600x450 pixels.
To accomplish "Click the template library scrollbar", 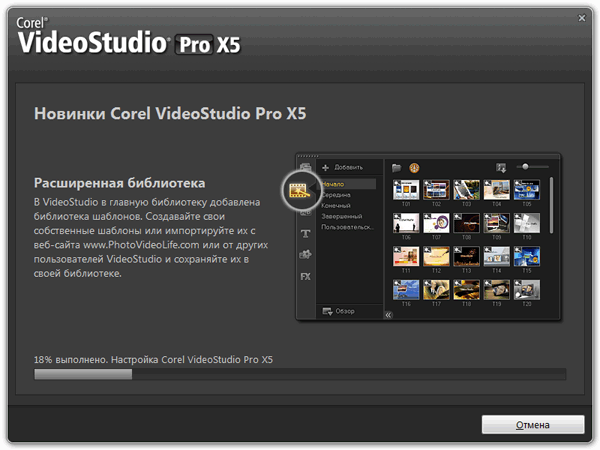I will click(x=551, y=205).
